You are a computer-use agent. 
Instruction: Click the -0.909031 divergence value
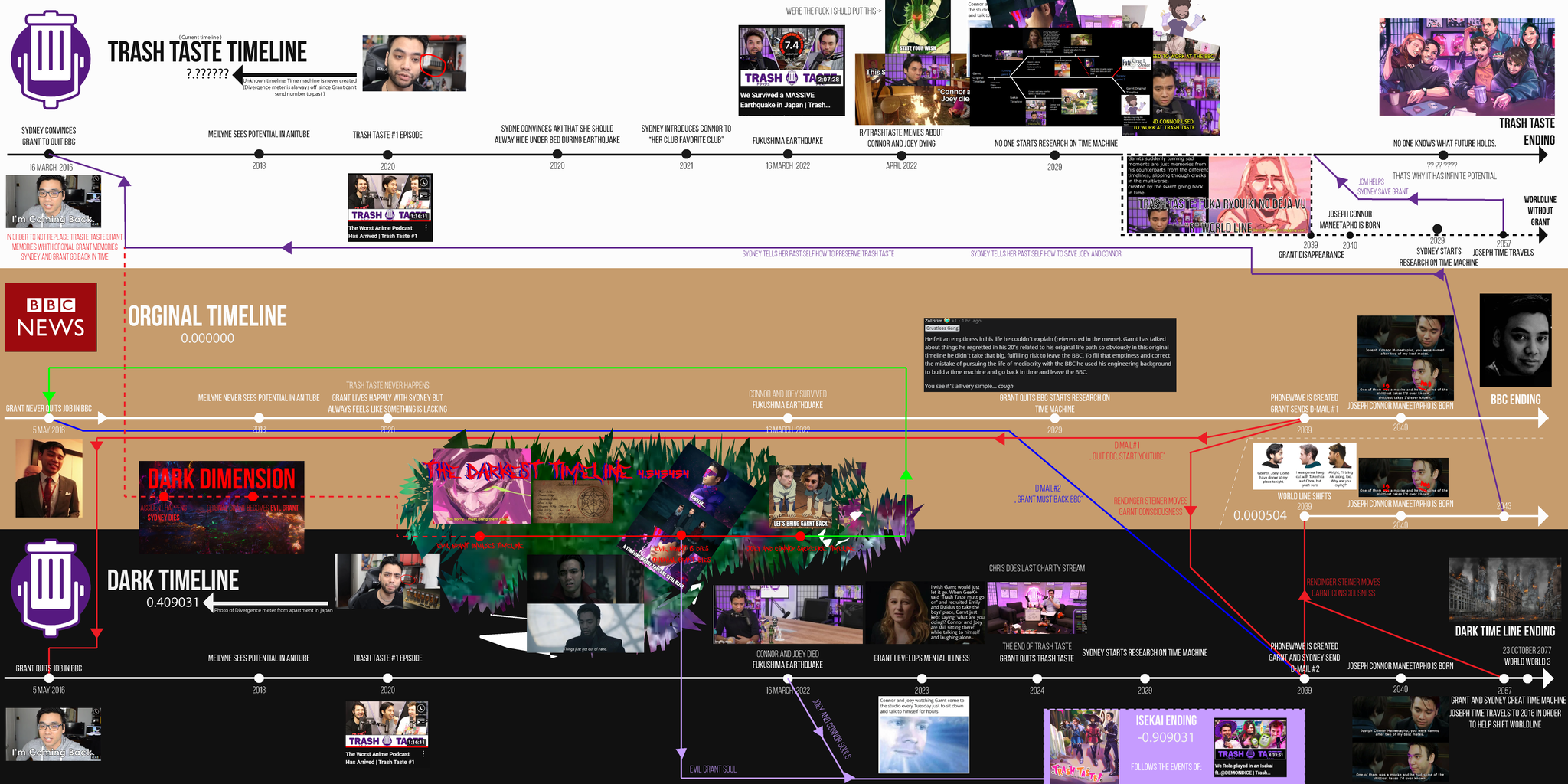tap(1166, 738)
